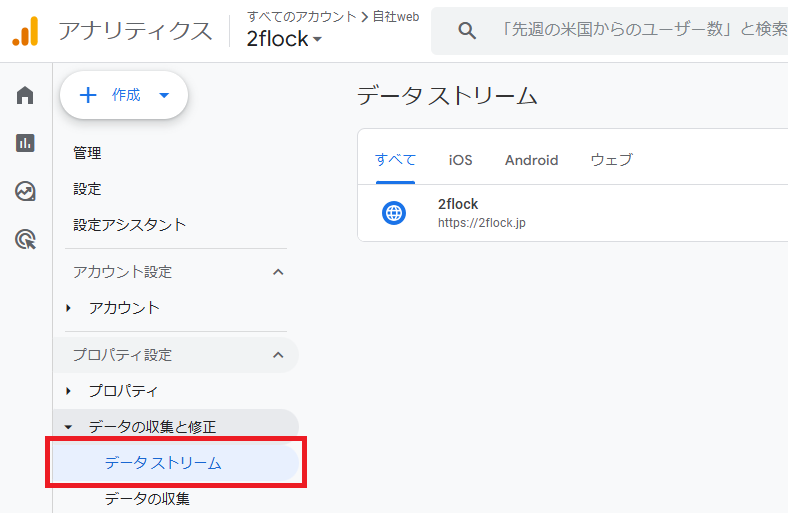Click the Google Analytics logo
The height and width of the screenshot is (513, 788).
tap(25, 31)
